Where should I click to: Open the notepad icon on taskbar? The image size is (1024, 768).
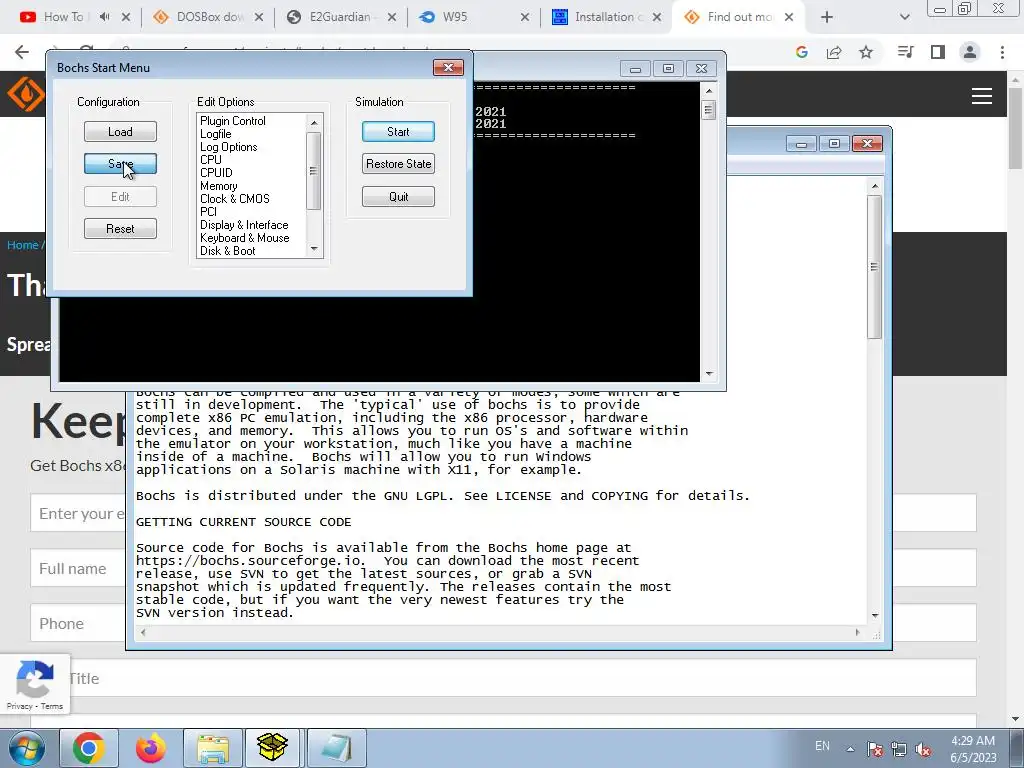336,748
